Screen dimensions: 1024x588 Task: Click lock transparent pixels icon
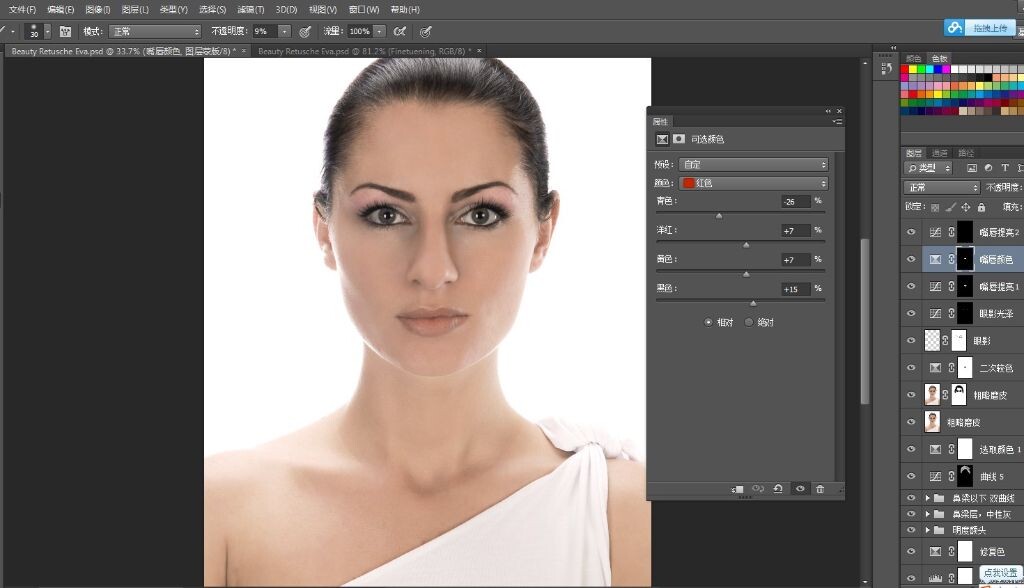pyautogui.click(x=935, y=207)
